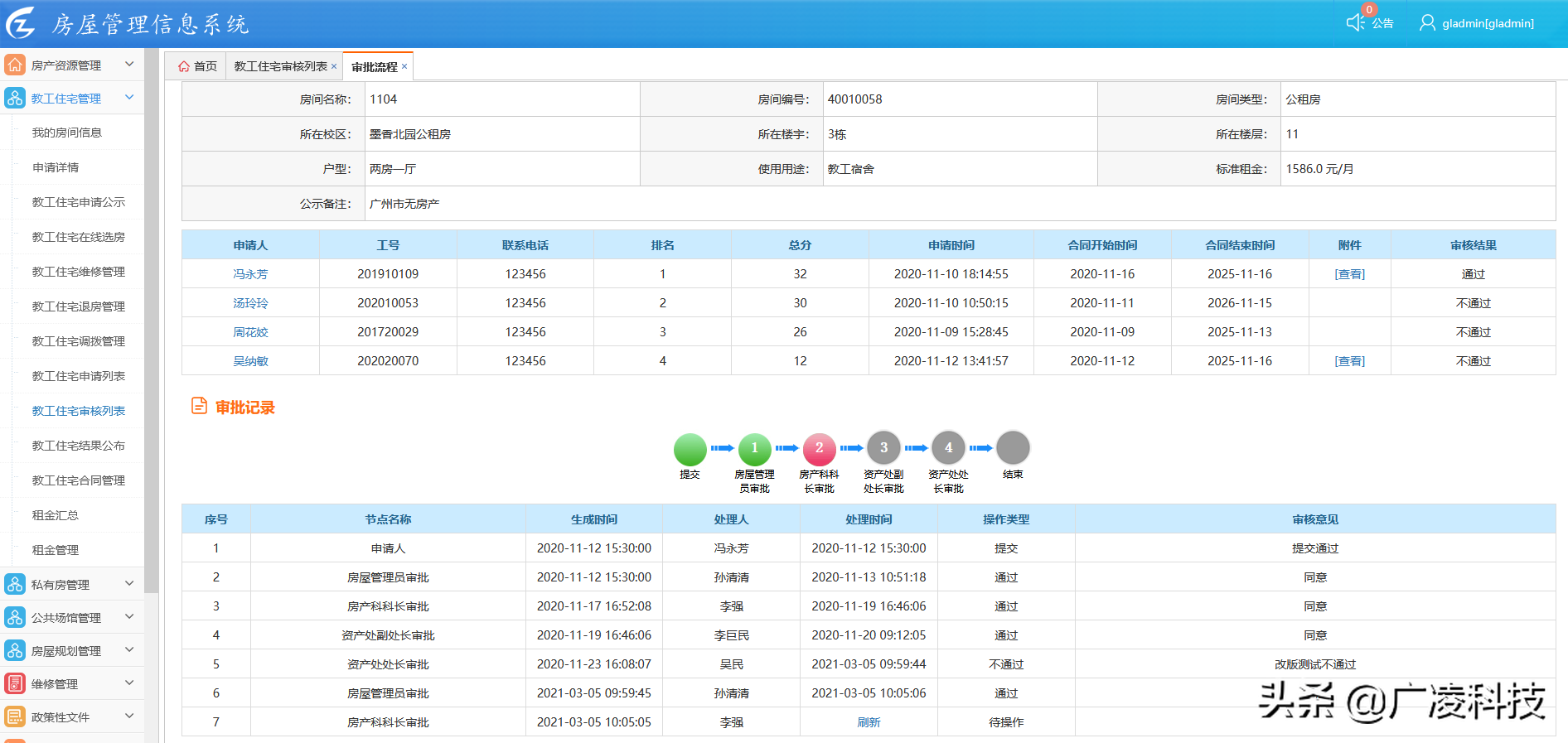
Task: Click the 审核结果 column header
Action: pyautogui.click(x=1474, y=245)
